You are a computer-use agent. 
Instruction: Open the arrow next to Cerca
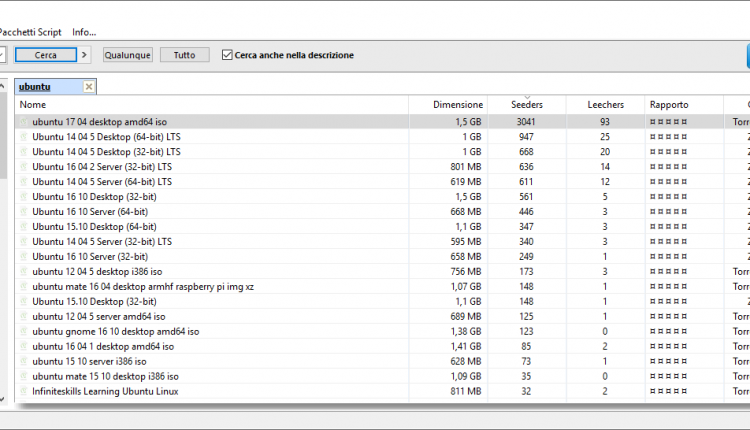pyautogui.click(x=84, y=55)
